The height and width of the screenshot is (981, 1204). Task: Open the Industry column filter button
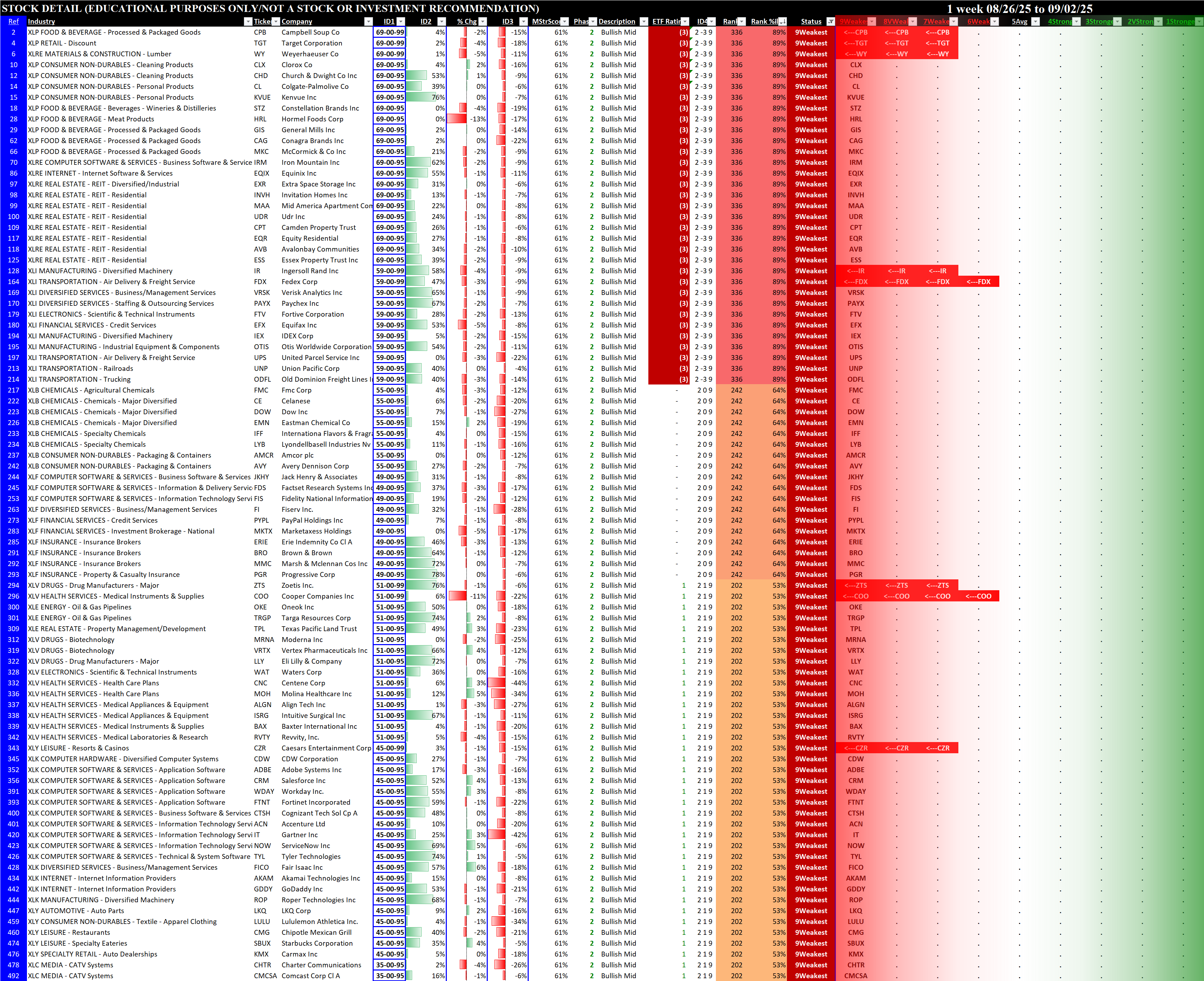pos(248,21)
